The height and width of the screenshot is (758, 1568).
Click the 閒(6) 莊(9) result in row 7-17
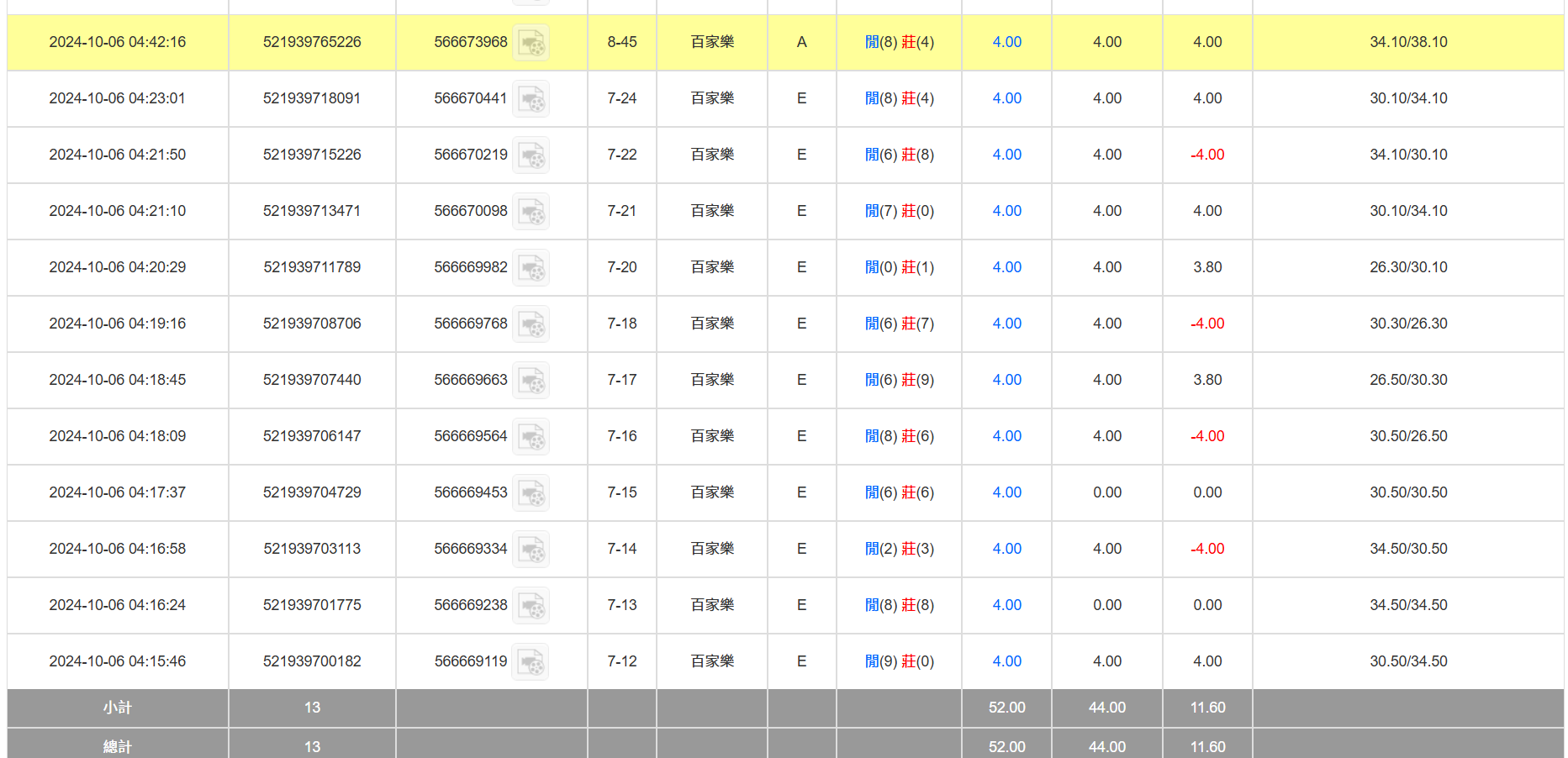click(899, 380)
